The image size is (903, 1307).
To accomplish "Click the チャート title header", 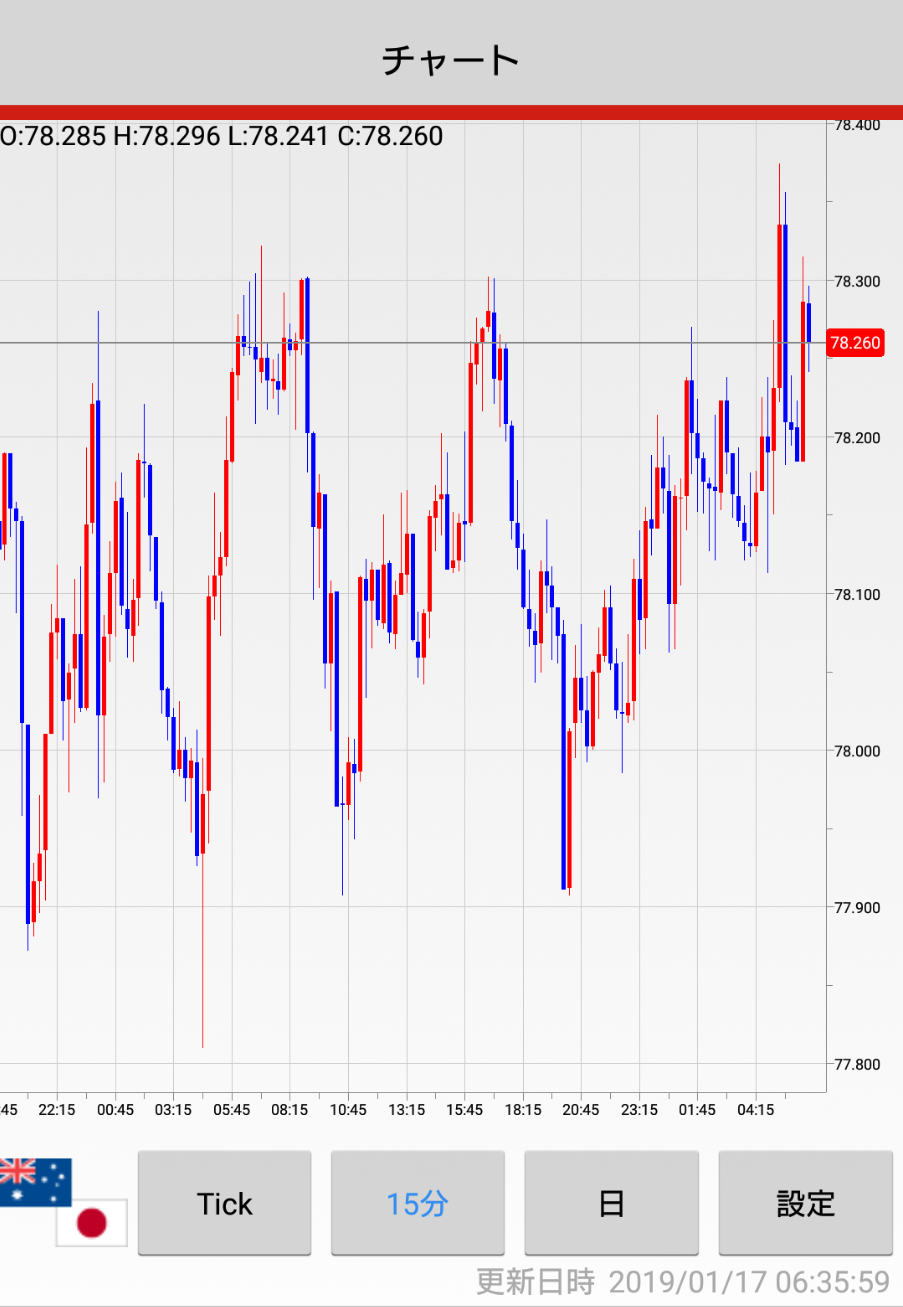I will pyautogui.click(x=451, y=60).
